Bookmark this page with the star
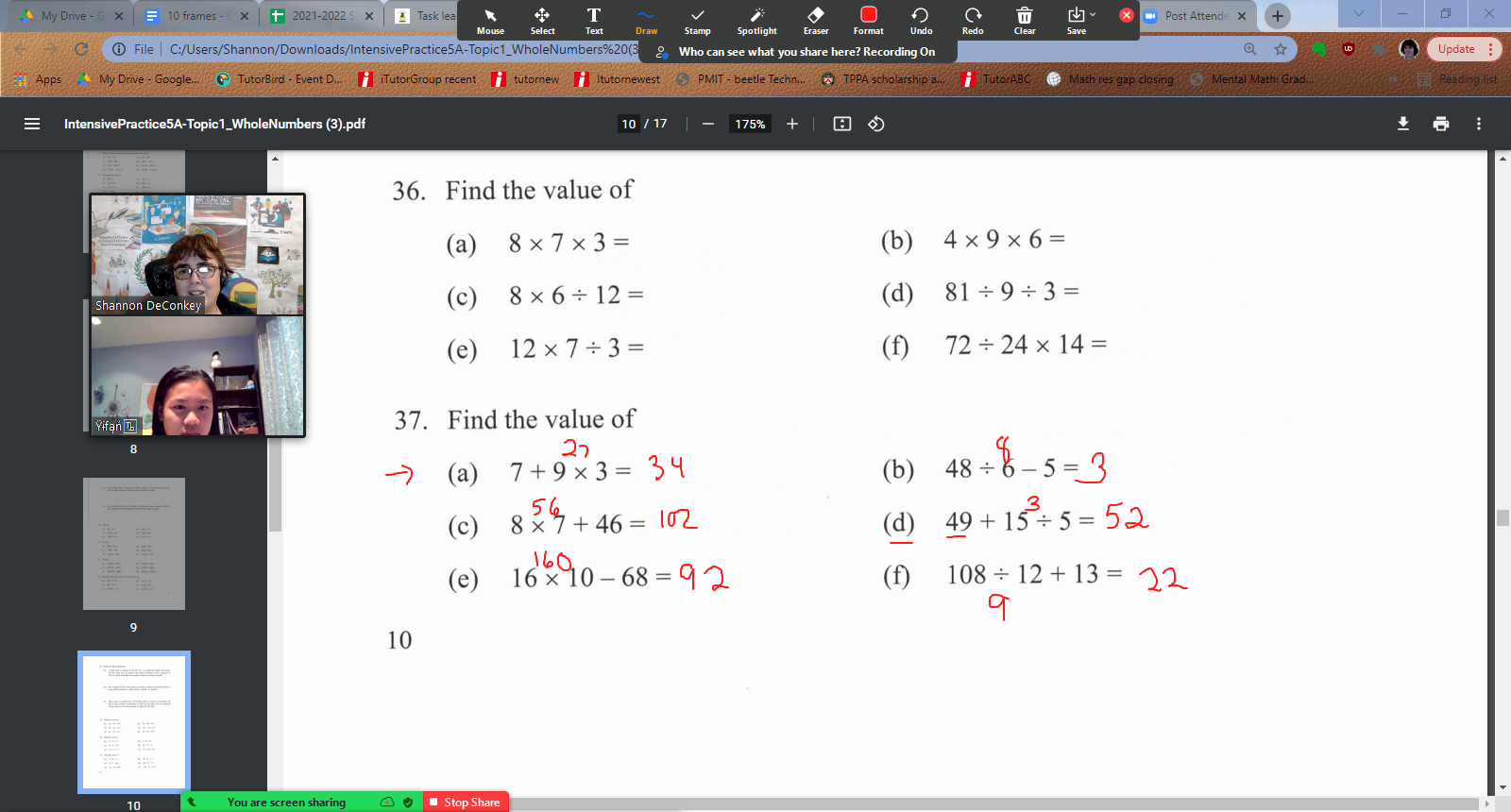1511x812 pixels. [1281, 49]
